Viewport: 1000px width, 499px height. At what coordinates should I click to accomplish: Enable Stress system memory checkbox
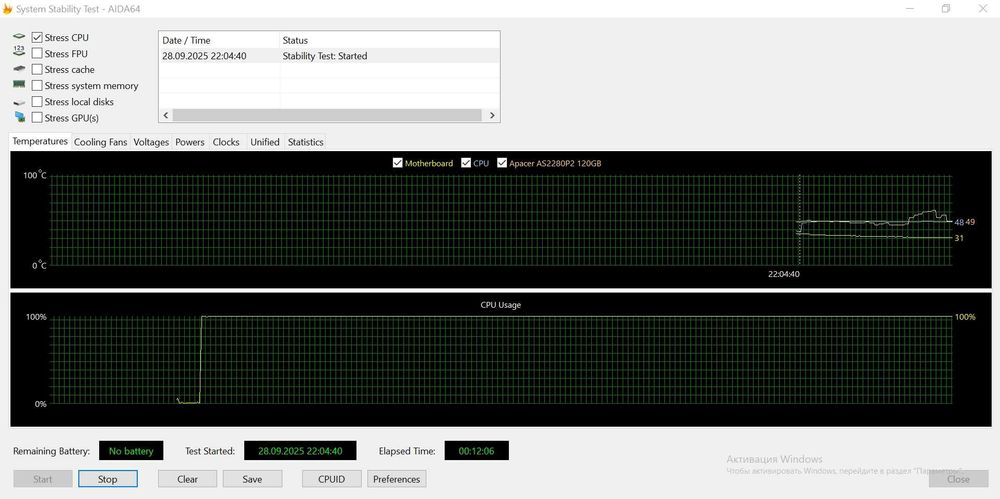point(37,86)
